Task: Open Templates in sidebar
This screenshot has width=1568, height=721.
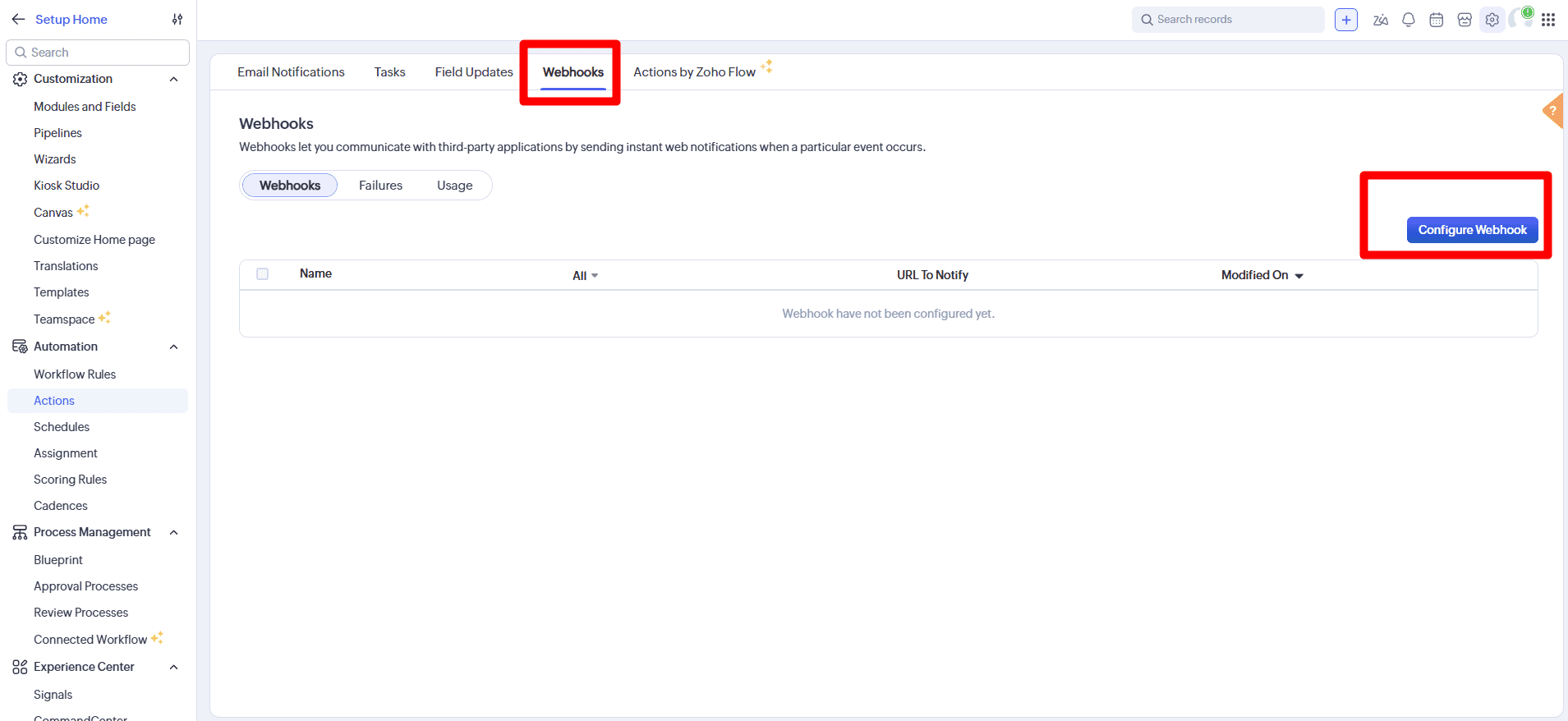Action: (62, 292)
